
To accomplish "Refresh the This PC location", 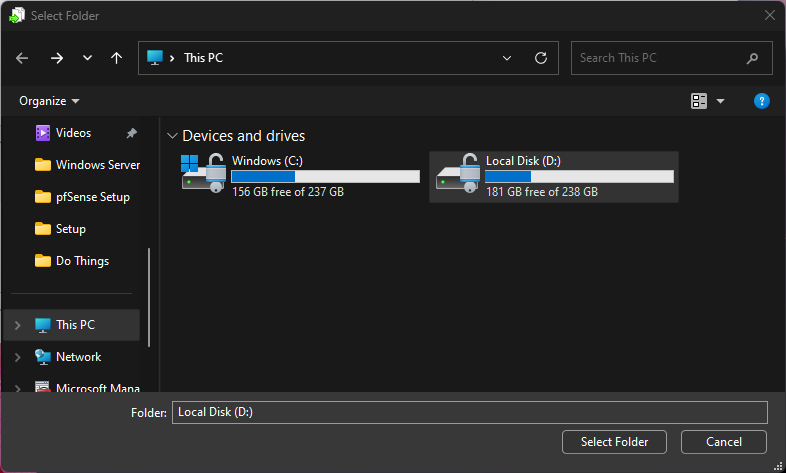I will point(541,58).
